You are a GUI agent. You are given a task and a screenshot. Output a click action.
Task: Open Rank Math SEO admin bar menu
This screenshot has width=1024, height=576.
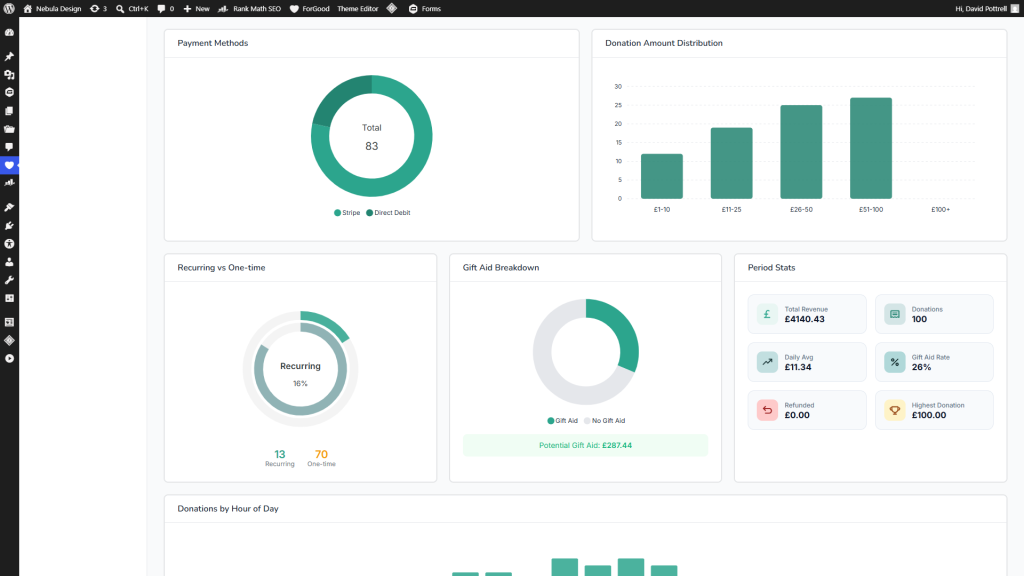pyautogui.click(x=249, y=8)
